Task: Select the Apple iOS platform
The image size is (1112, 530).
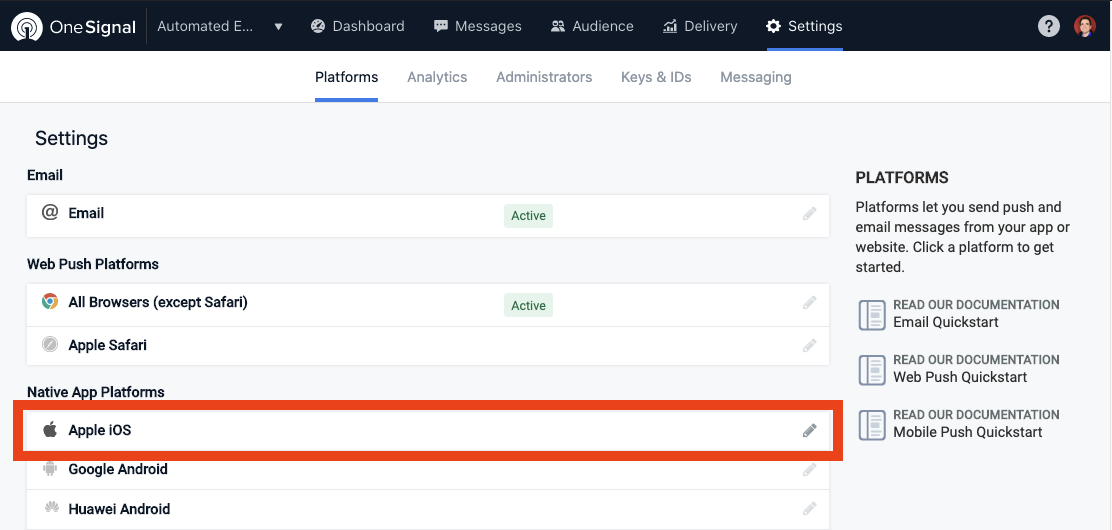Action: point(428,430)
